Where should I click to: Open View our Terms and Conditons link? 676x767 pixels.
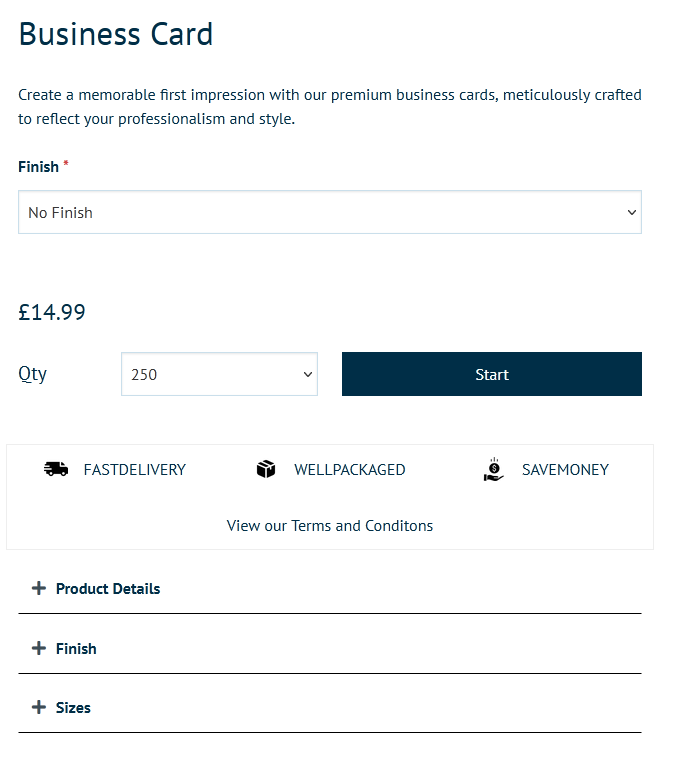point(330,526)
